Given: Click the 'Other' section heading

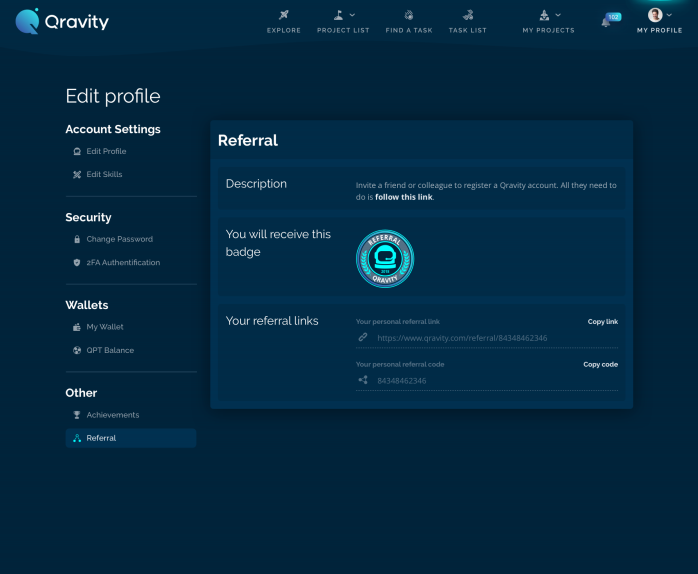Looking at the screenshot, I should (x=81, y=393).
